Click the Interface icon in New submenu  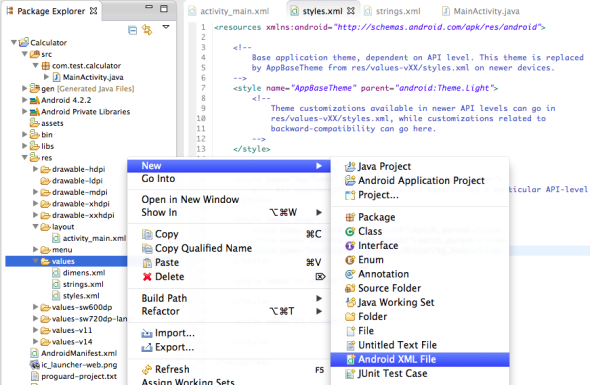[350, 246]
